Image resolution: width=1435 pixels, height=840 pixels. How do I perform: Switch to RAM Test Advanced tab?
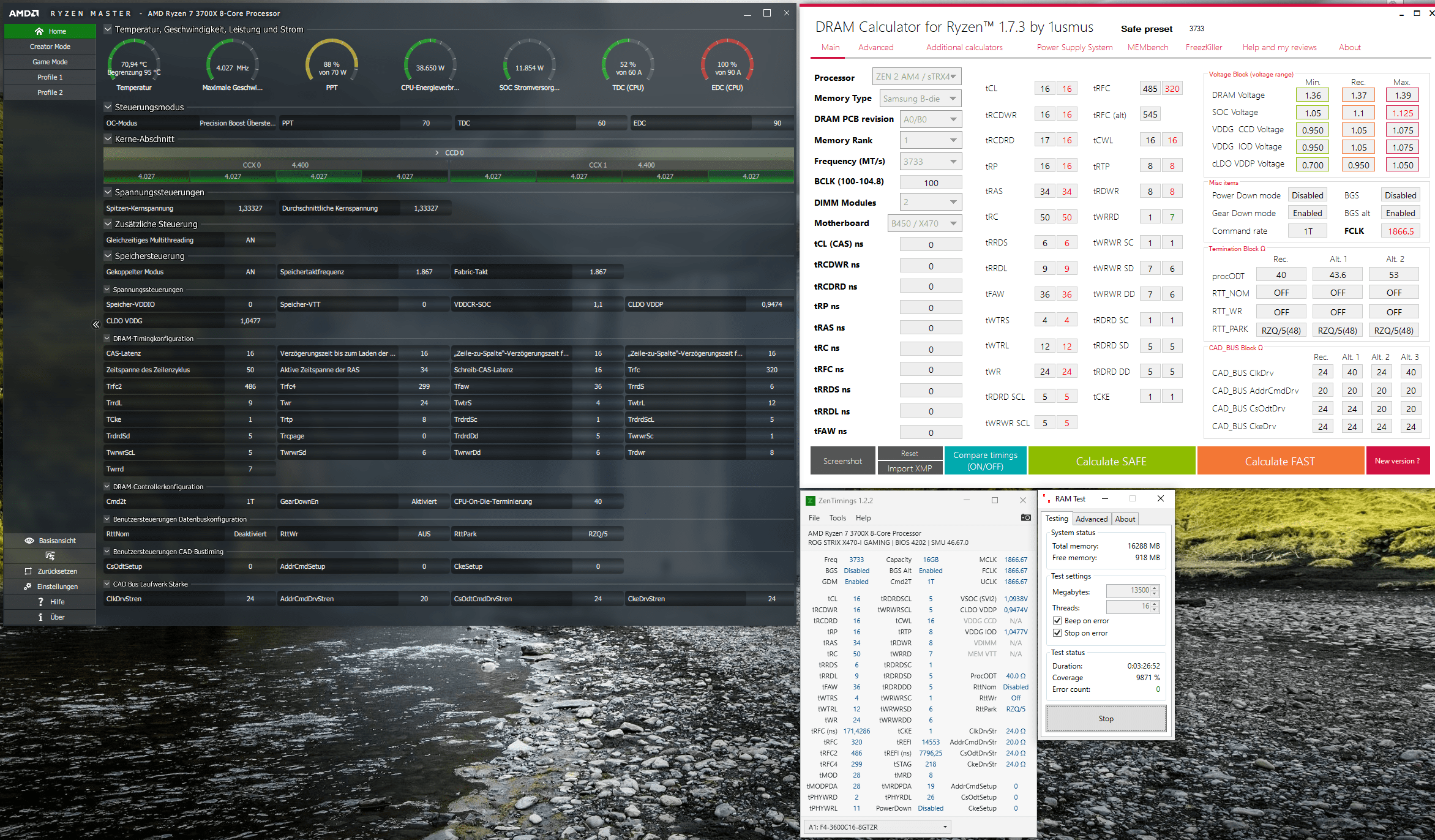coord(1092,519)
